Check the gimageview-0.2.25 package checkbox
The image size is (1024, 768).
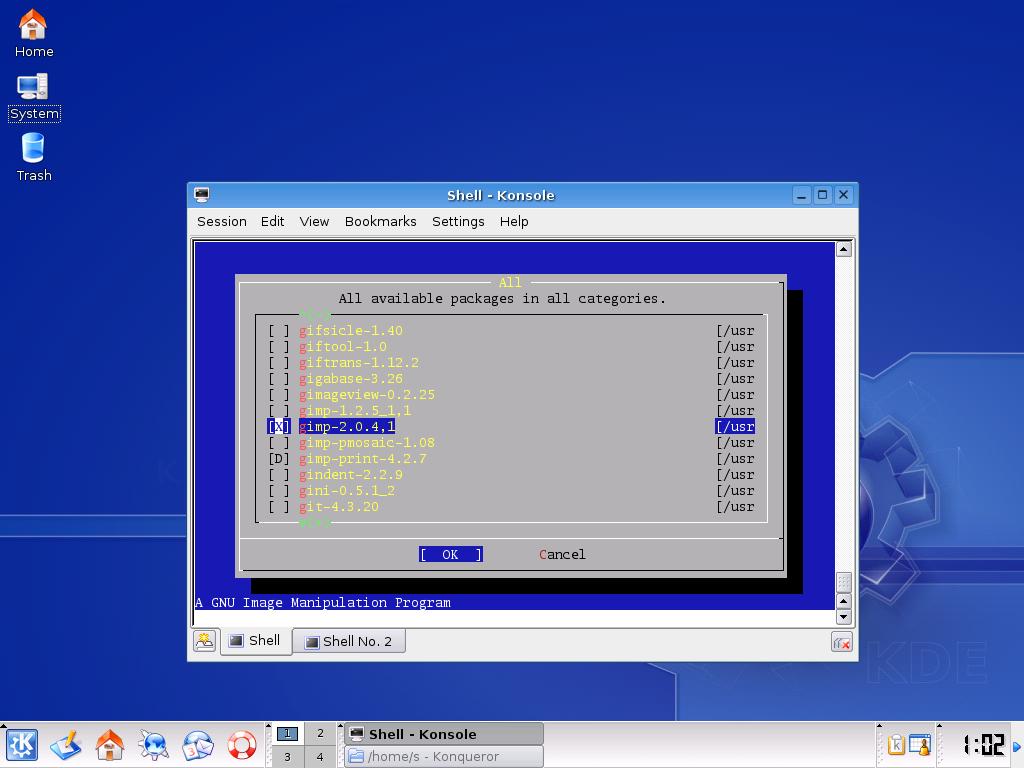[279, 395]
